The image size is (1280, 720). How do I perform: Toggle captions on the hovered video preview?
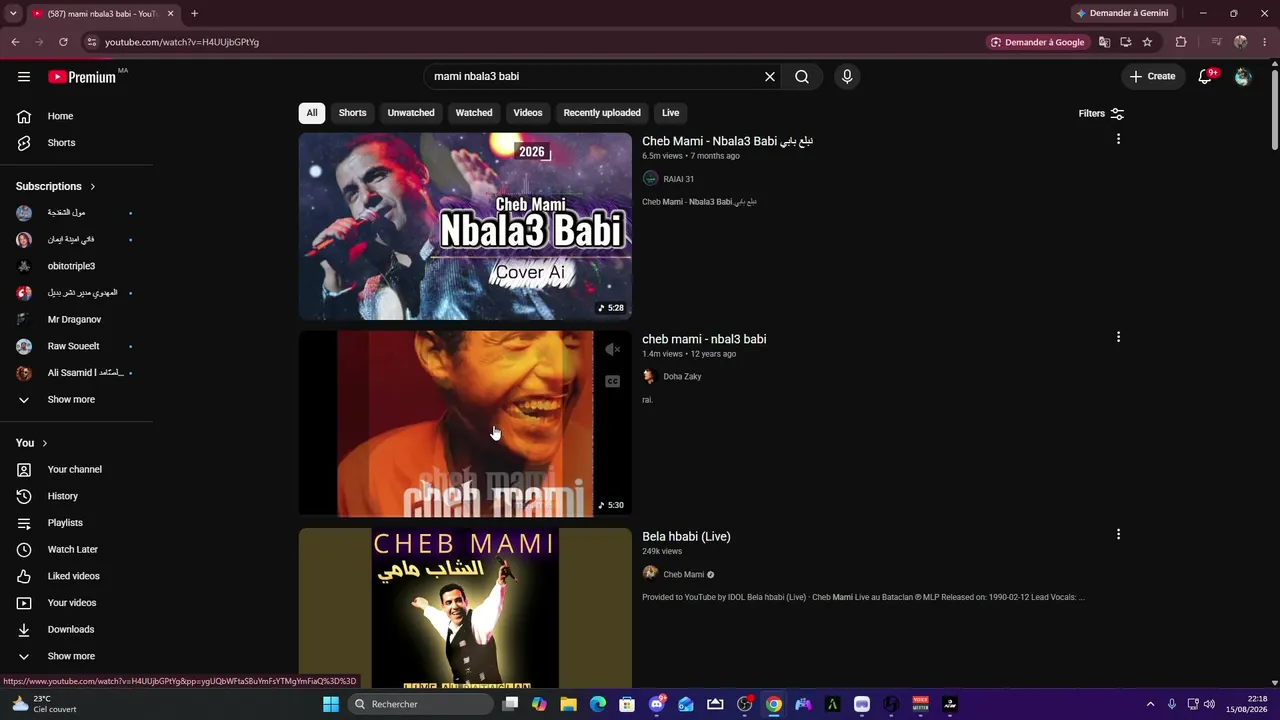tap(613, 381)
